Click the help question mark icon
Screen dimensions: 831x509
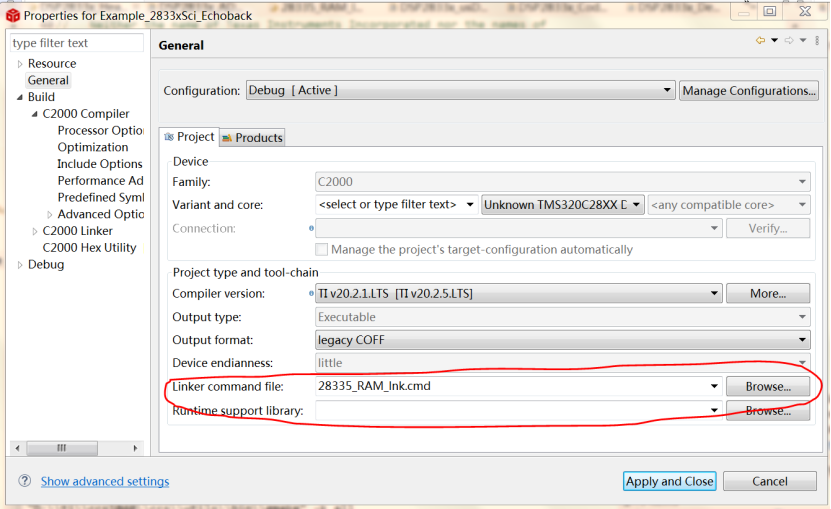24,481
